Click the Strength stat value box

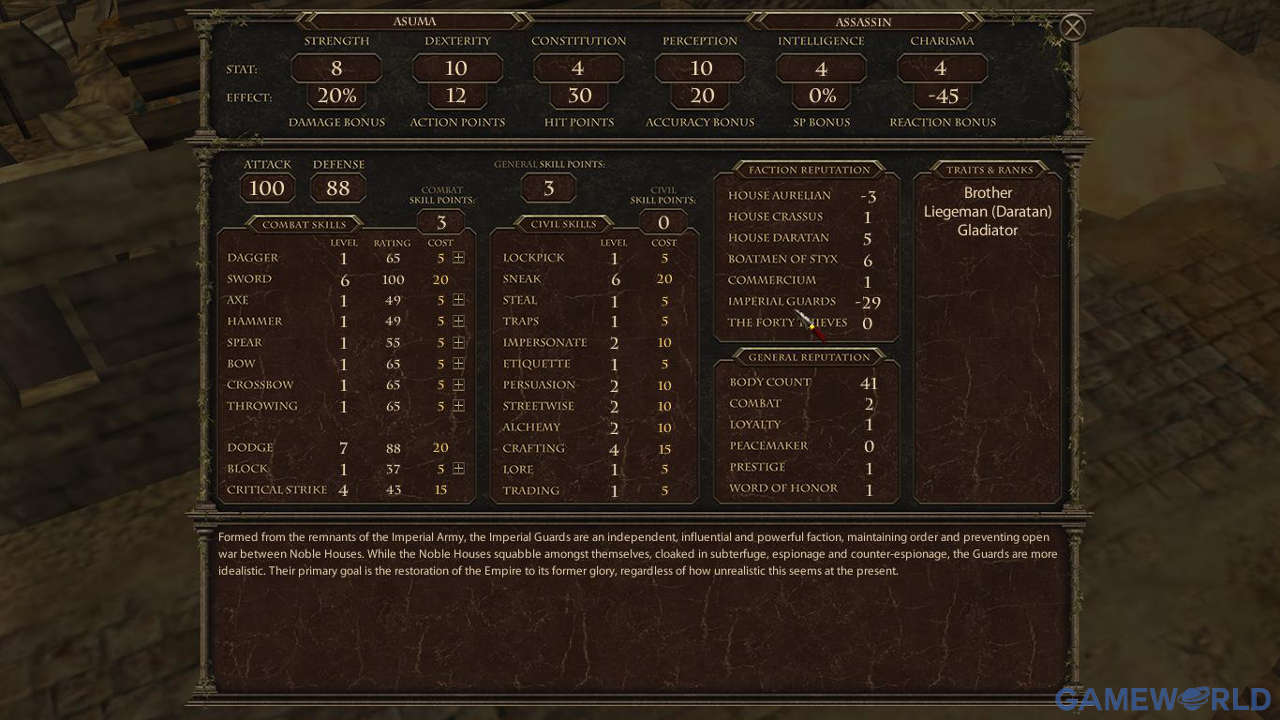pyautogui.click(x=336, y=68)
